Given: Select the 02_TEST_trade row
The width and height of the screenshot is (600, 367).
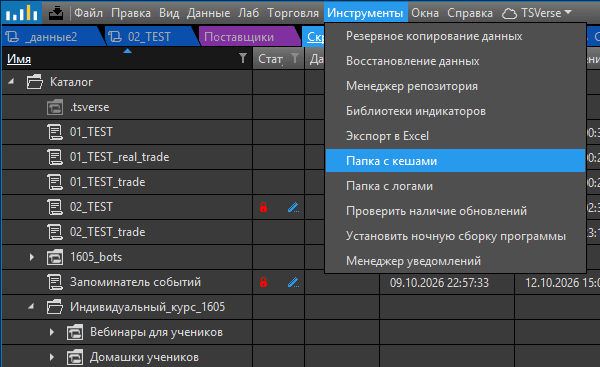Looking at the screenshot, I should 127,232.
